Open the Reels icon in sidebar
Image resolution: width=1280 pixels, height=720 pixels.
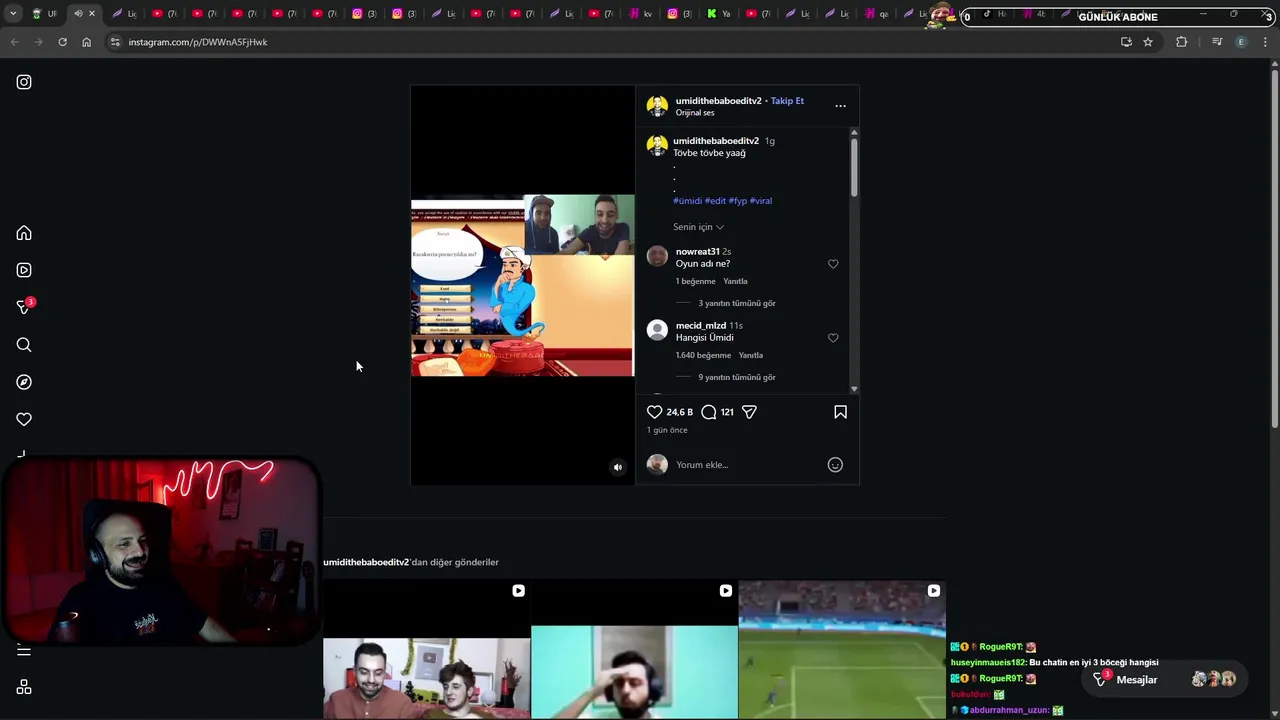24,270
